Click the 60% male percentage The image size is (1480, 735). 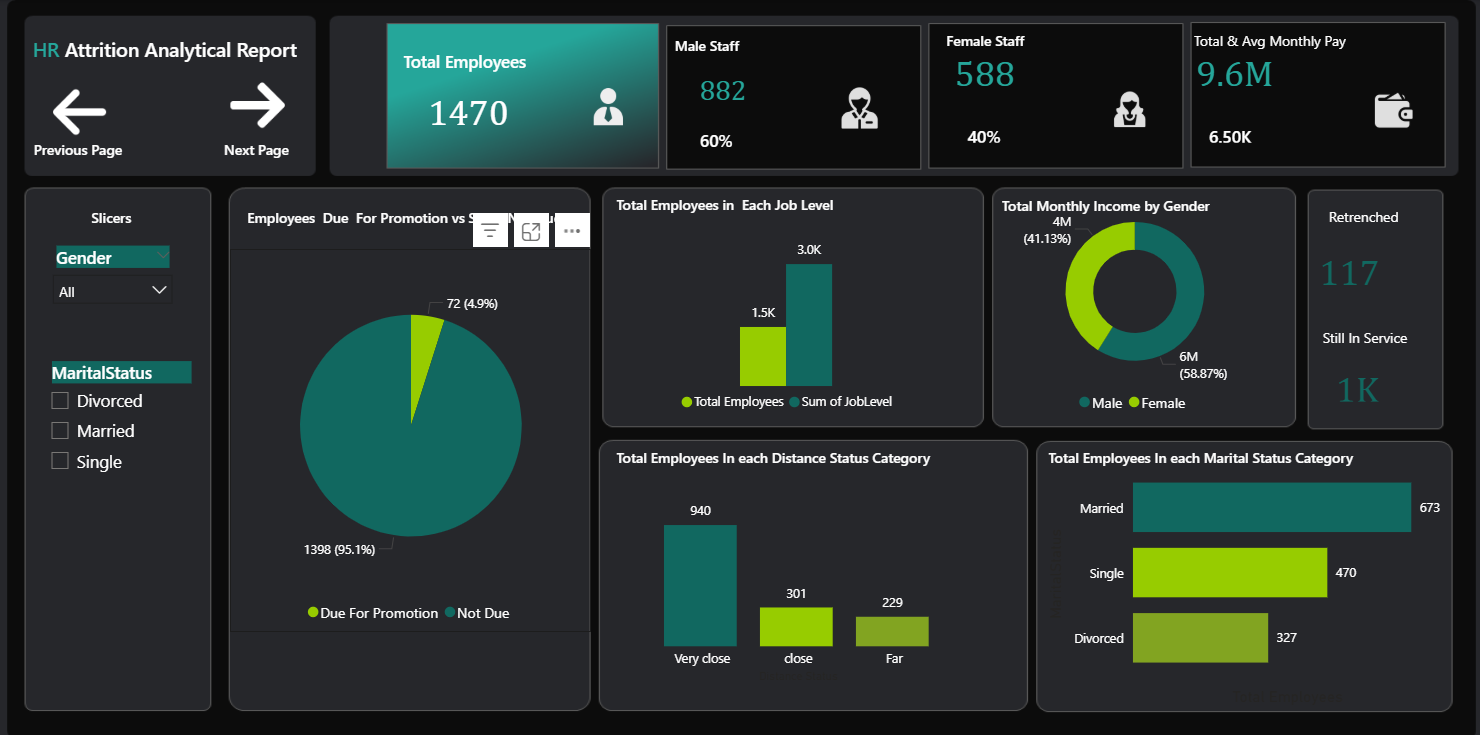(x=716, y=141)
